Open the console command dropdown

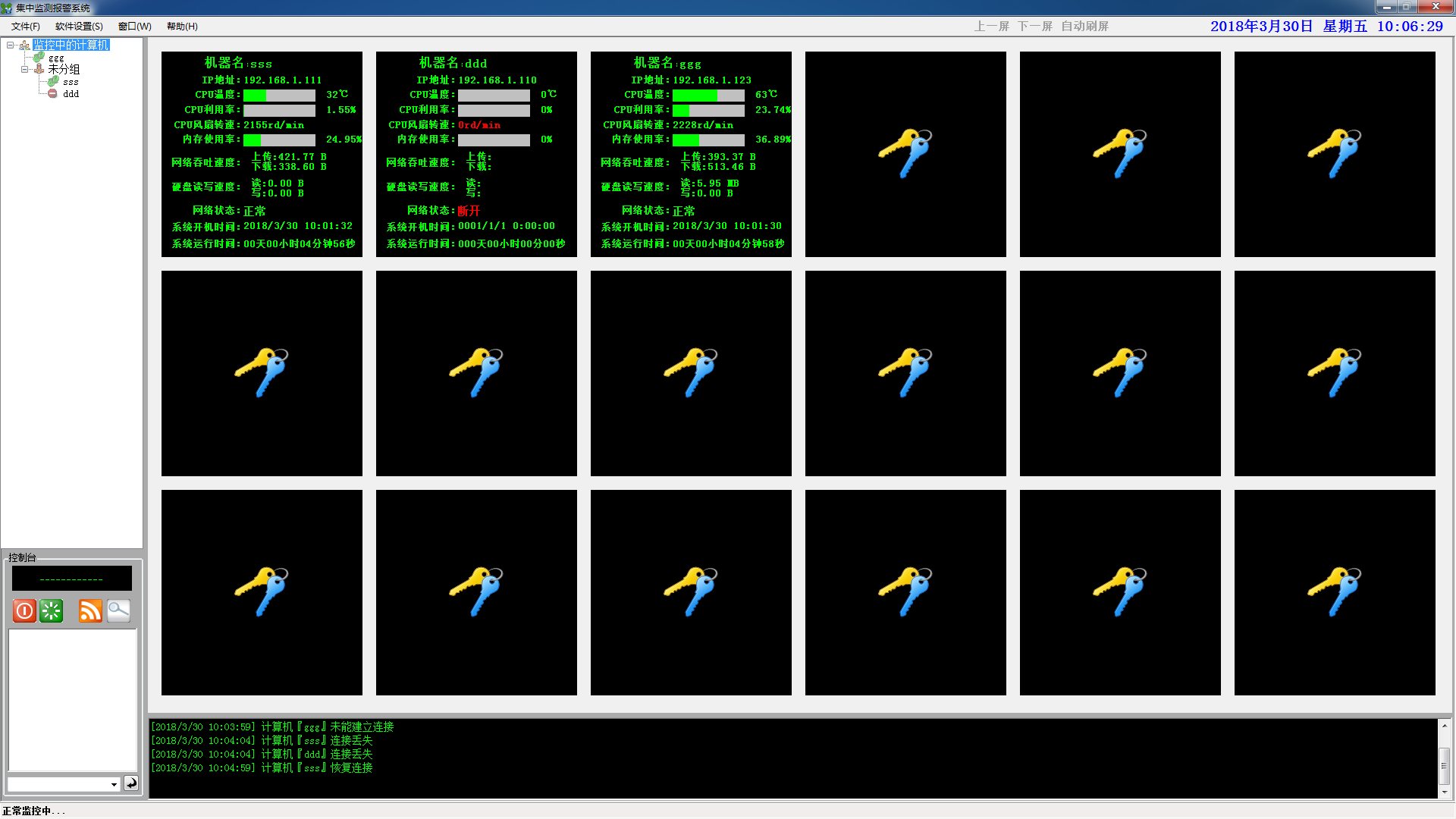pos(114,784)
